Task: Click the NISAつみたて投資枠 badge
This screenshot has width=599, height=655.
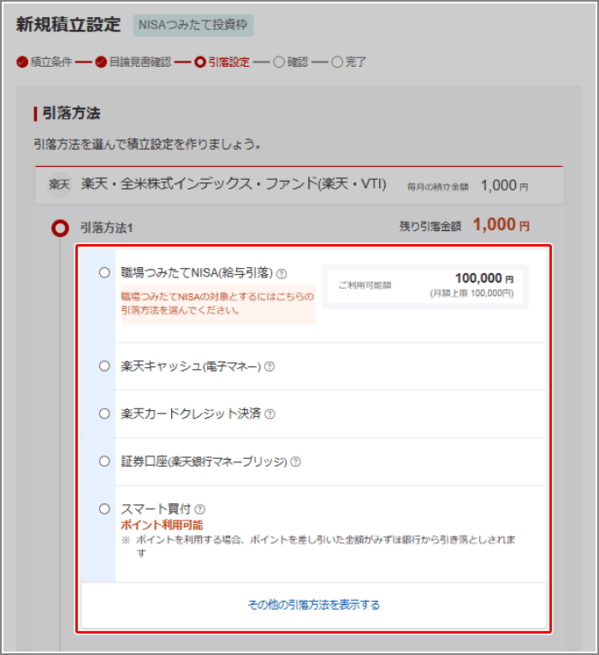Action: [193, 25]
